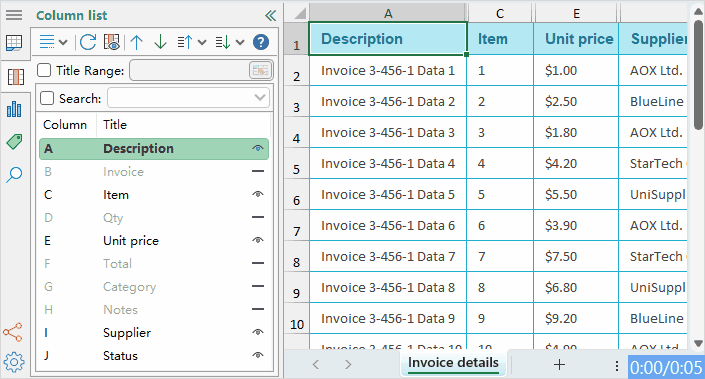Move selected column down
This screenshot has height=379, width=705.
(x=161, y=42)
